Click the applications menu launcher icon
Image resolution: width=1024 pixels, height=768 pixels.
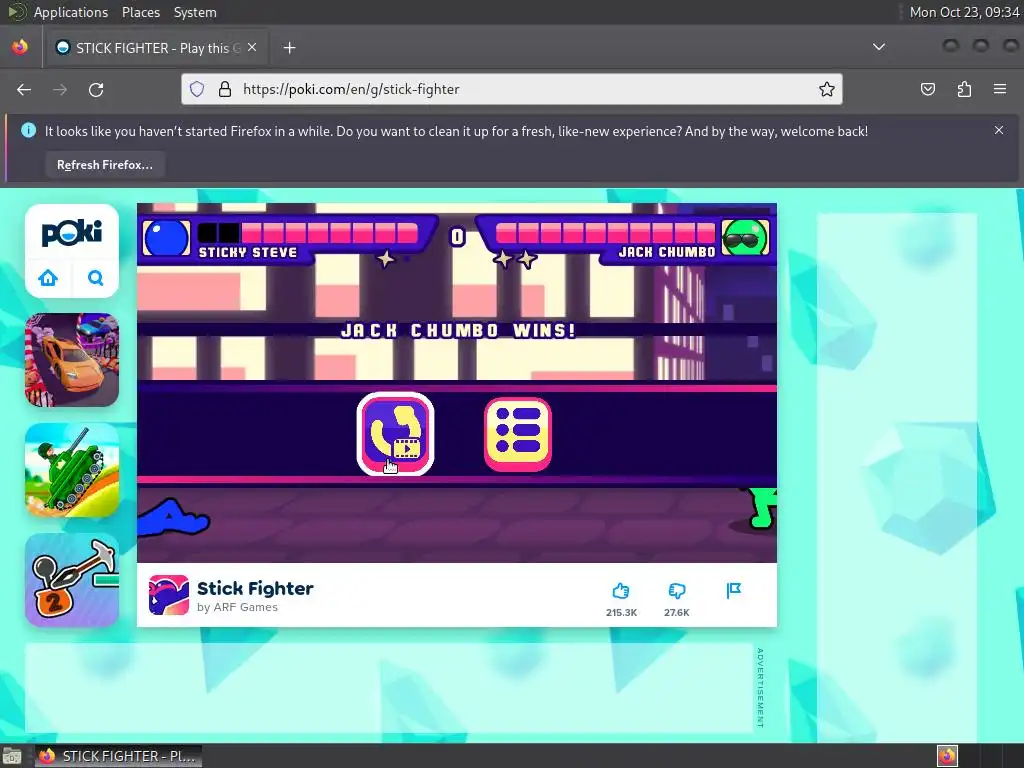(x=16, y=12)
